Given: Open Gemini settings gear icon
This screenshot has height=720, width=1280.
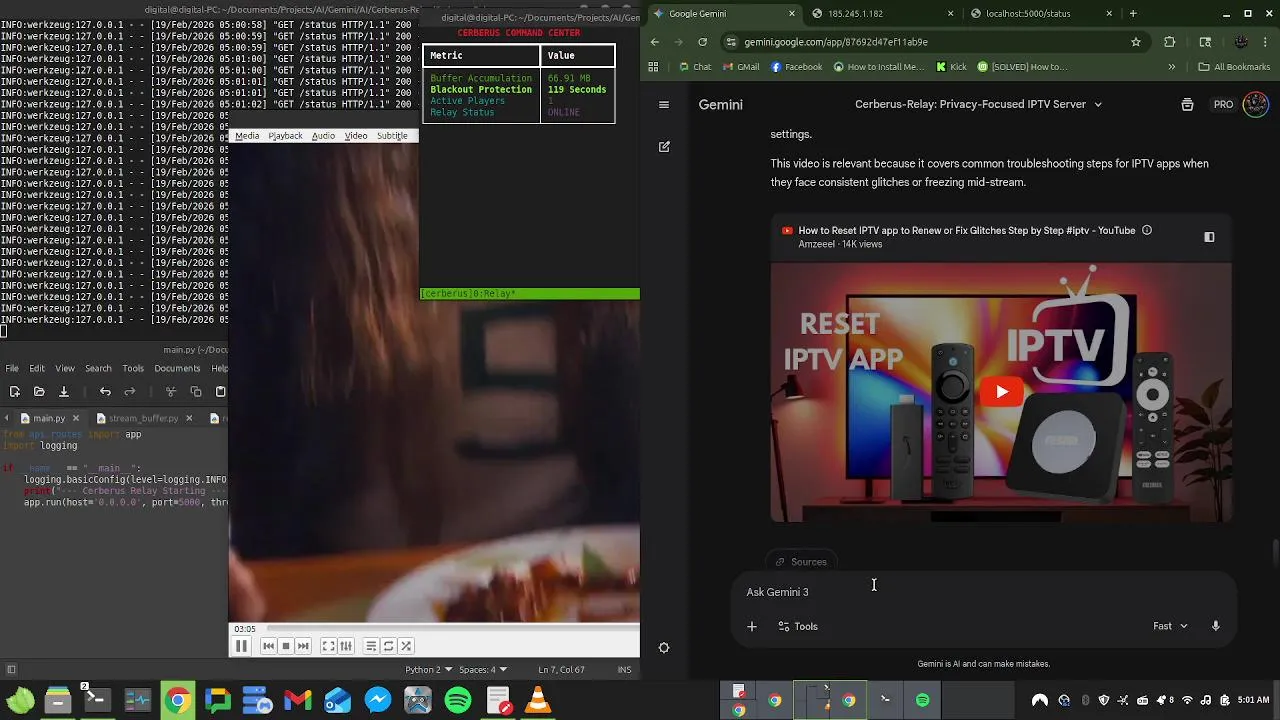Looking at the screenshot, I should point(664,648).
